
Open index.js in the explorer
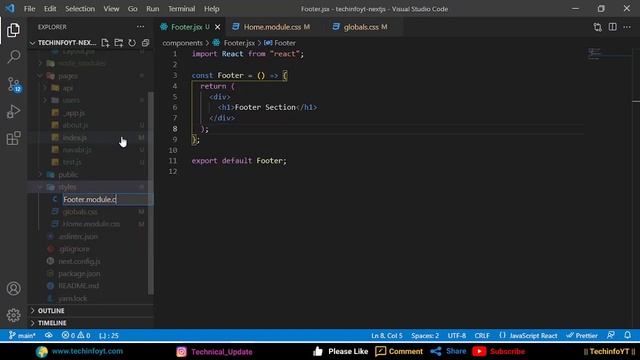pyautogui.click(x=74, y=138)
